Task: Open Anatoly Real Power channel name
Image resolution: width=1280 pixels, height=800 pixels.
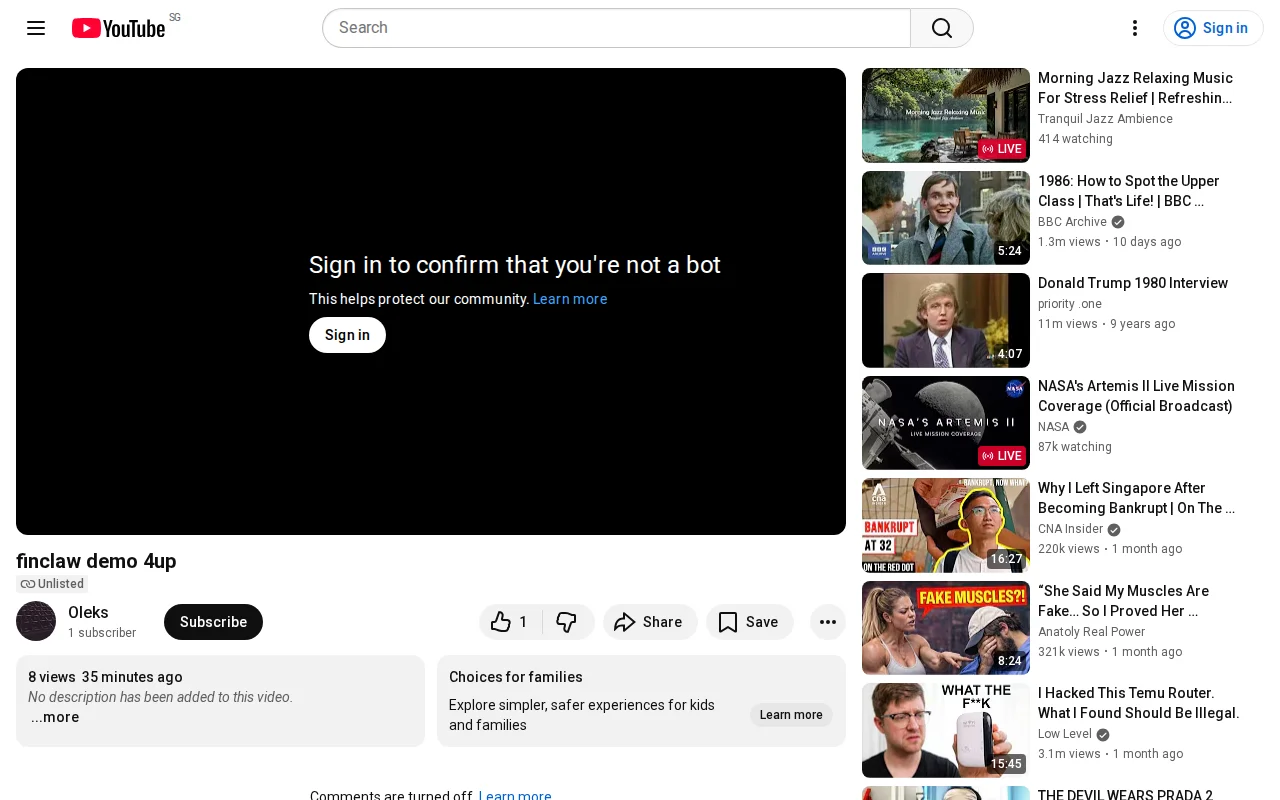Action: pos(1092,632)
